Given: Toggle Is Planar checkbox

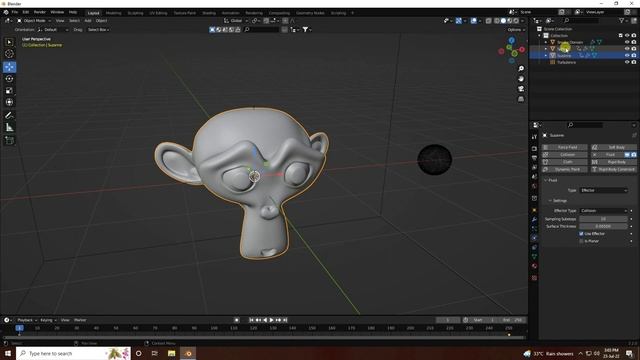Looking at the screenshot, I should 581,241.
